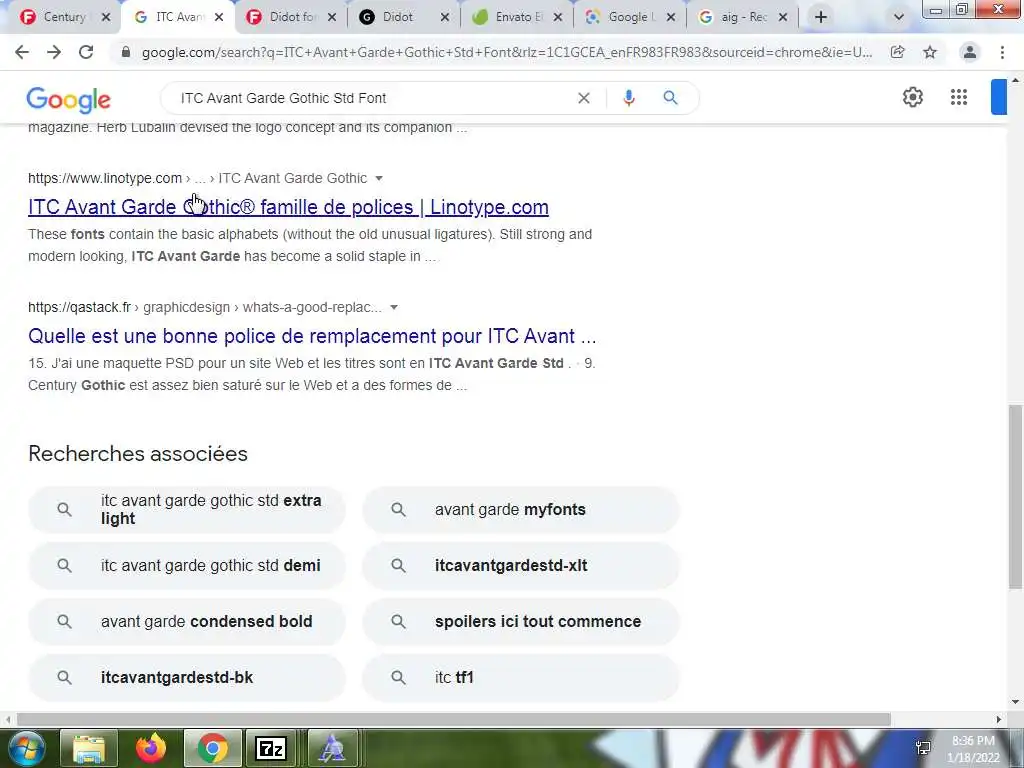Go back to the previous page
1024x768 pixels.
22,52
